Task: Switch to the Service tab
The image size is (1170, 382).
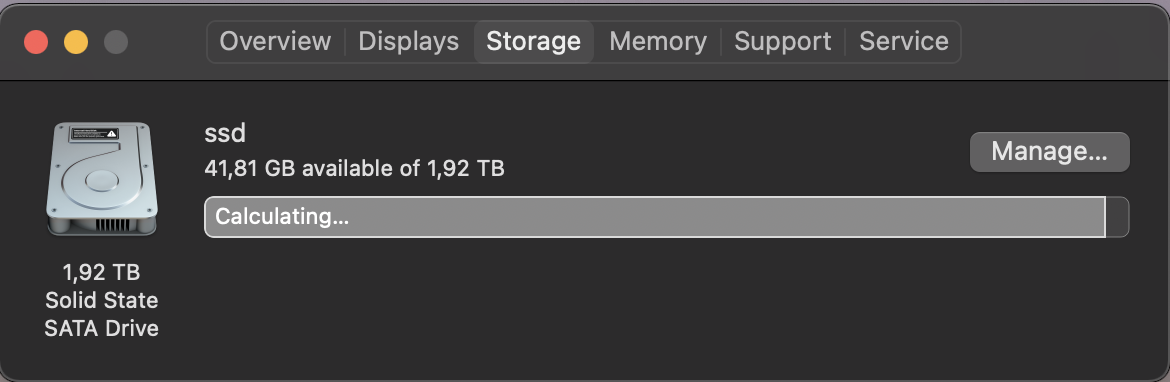Action: point(904,41)
